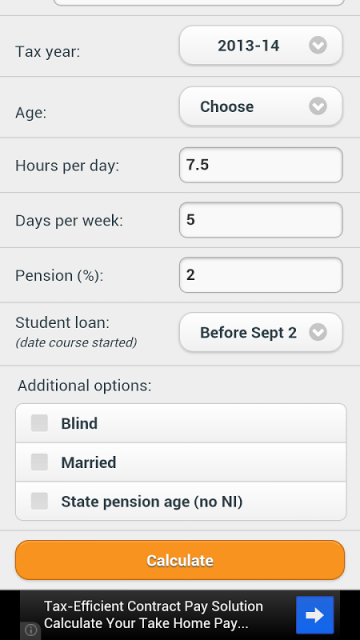
Task: Click into the Pension (%) field
Action: 261,275
